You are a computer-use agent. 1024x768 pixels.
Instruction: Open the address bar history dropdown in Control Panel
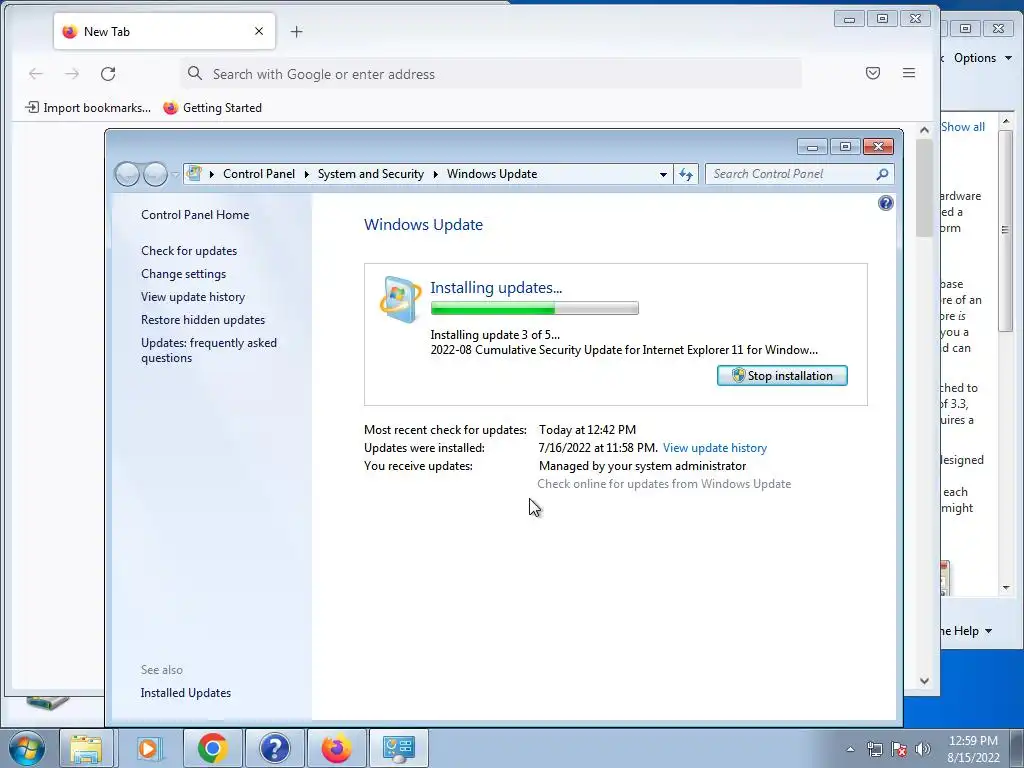point(664,174)
